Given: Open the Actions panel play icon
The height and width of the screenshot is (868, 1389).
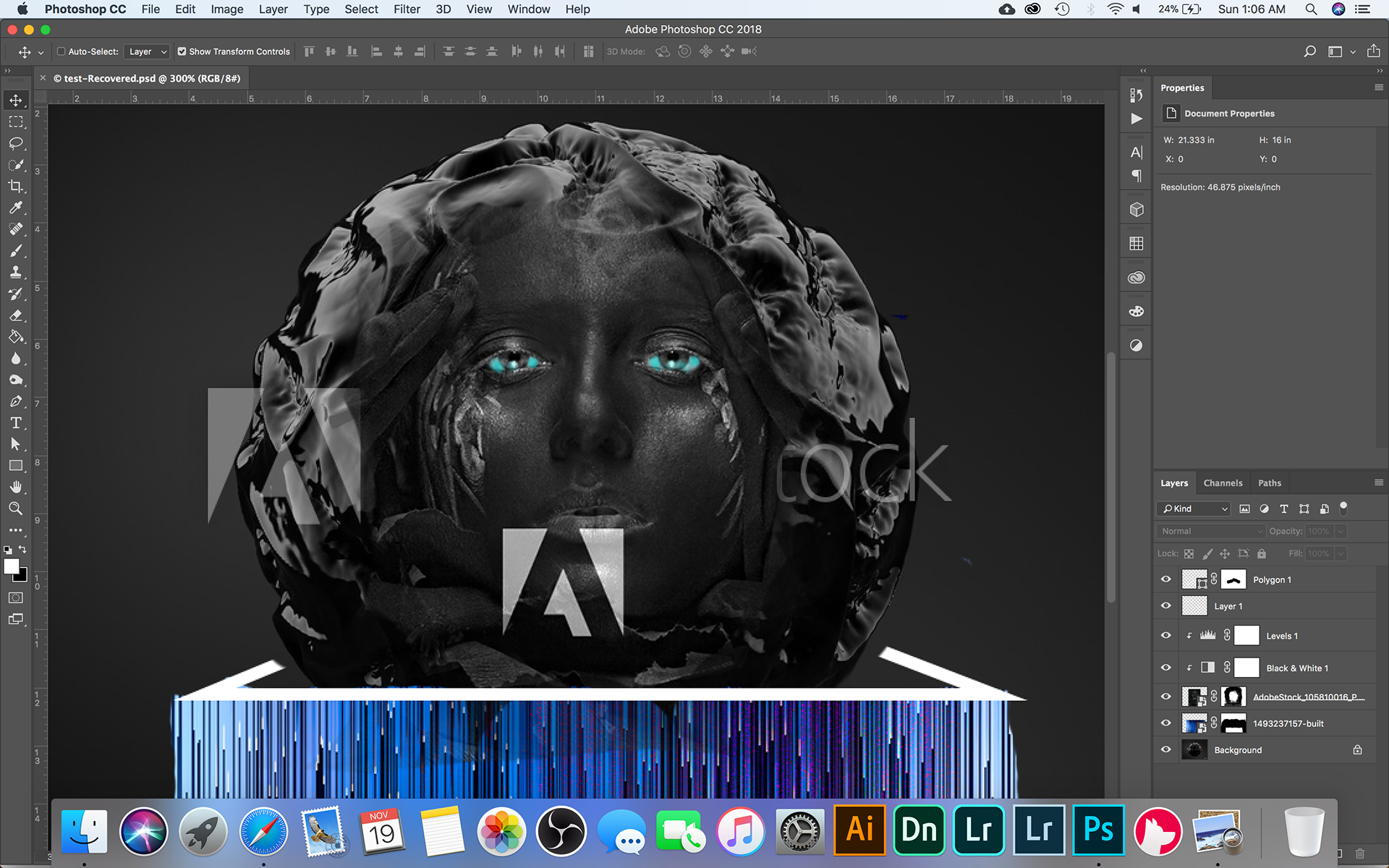Looking at the screenshot, I should point(1137,119).
